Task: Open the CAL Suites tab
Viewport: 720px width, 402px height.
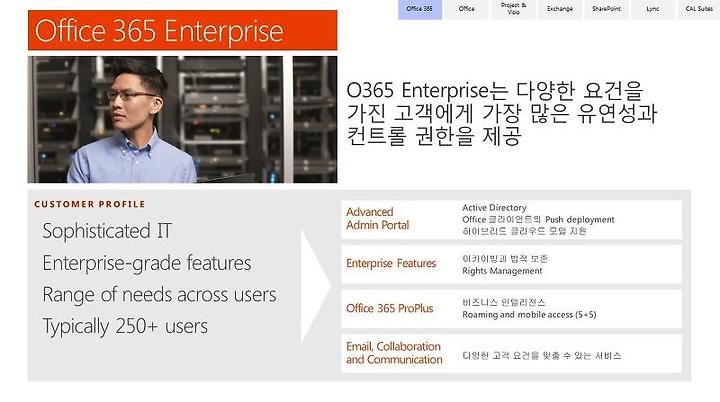Action: (x=699, y=9)
